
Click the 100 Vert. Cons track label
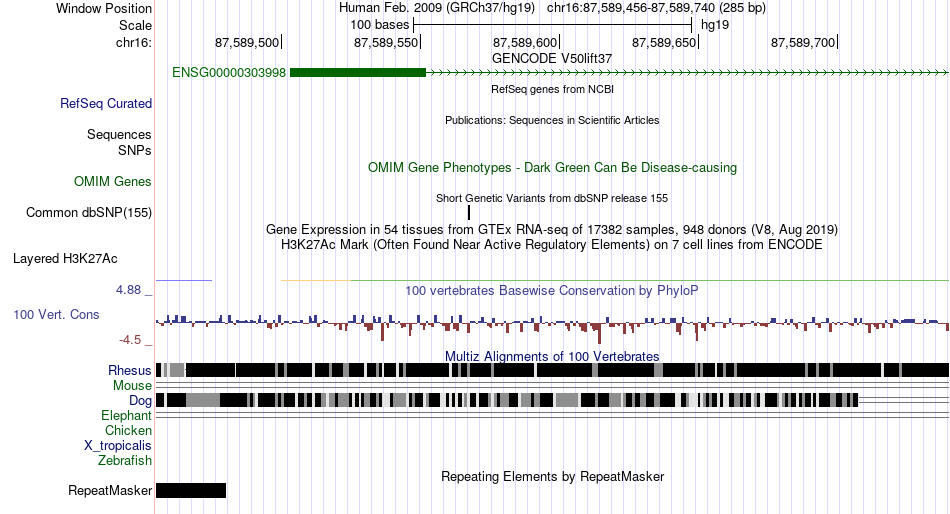pyautogui.click(x=56, y=315)
